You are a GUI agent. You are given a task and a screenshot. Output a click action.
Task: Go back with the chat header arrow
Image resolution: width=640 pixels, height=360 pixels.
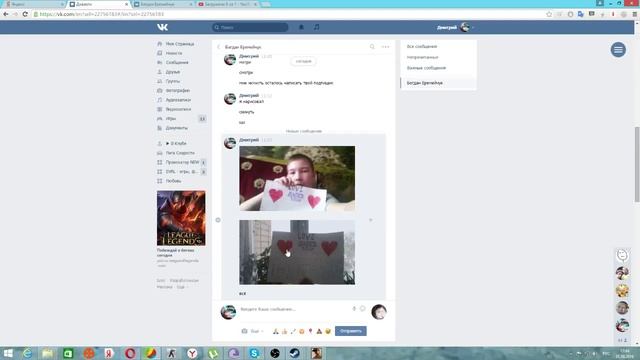tap(218, 47)
